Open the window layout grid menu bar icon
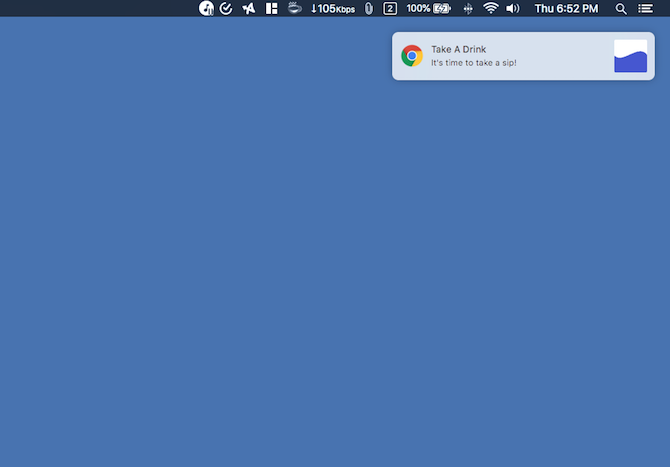Viewport: 670px width, 467px height. click(271, 9)
